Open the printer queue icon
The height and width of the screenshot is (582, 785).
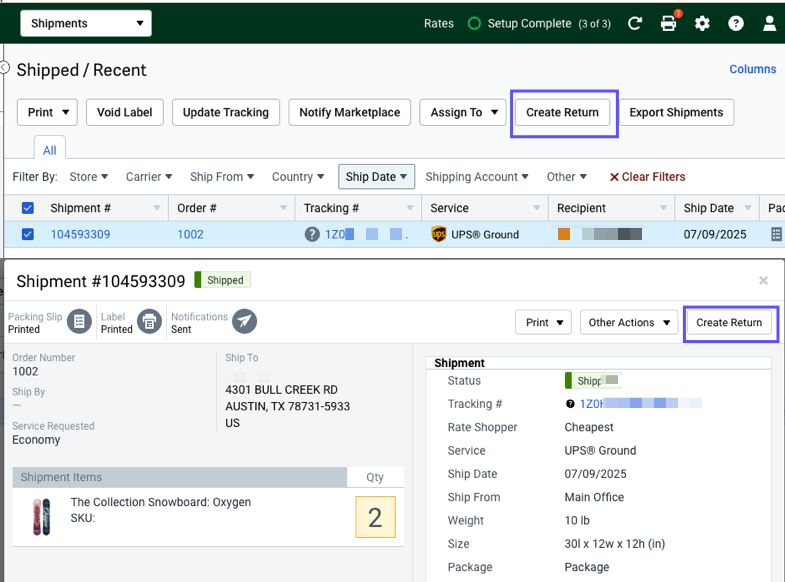coord(669,23)
